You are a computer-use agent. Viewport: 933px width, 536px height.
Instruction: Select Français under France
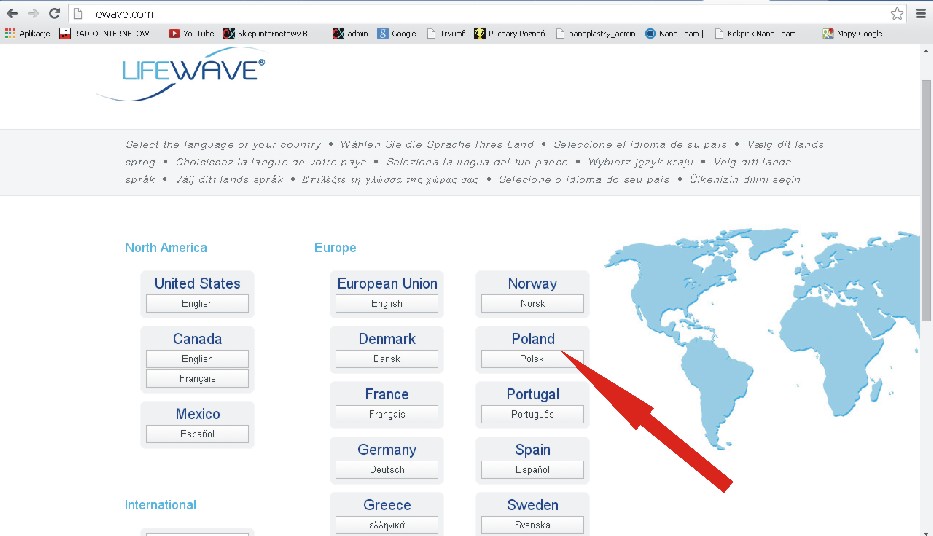click(387, 414)
